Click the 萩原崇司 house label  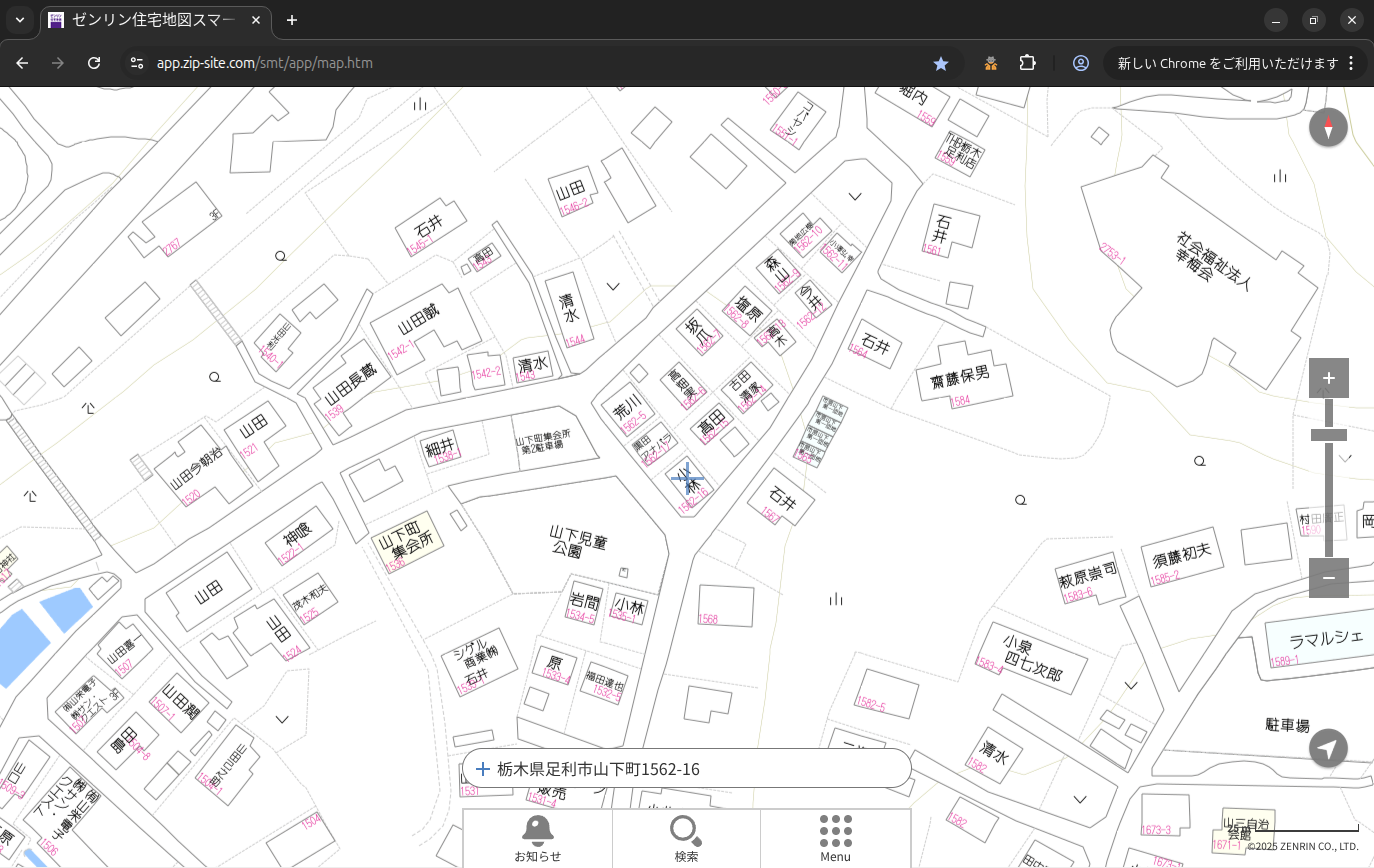tap(1087, 575)
